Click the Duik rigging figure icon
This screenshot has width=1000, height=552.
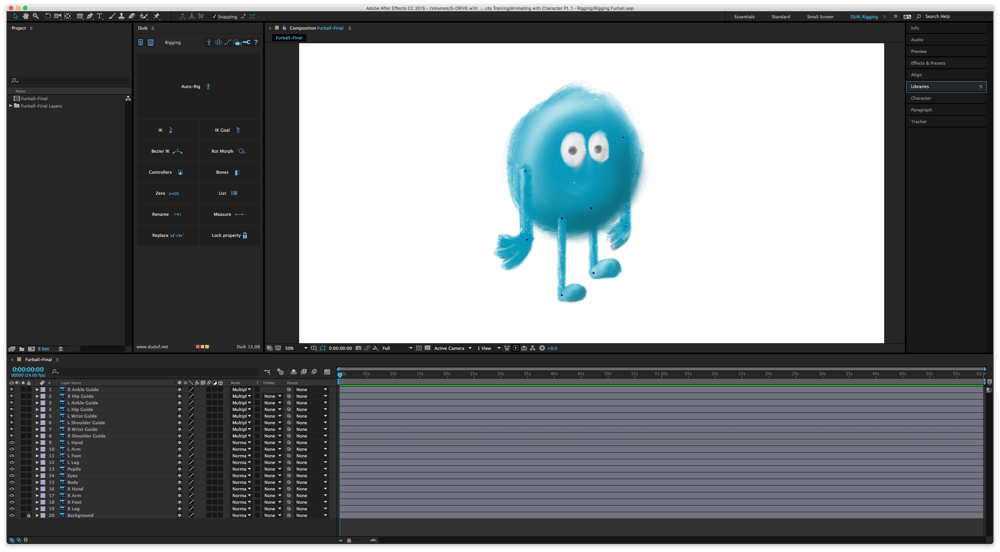coord(209,42)
